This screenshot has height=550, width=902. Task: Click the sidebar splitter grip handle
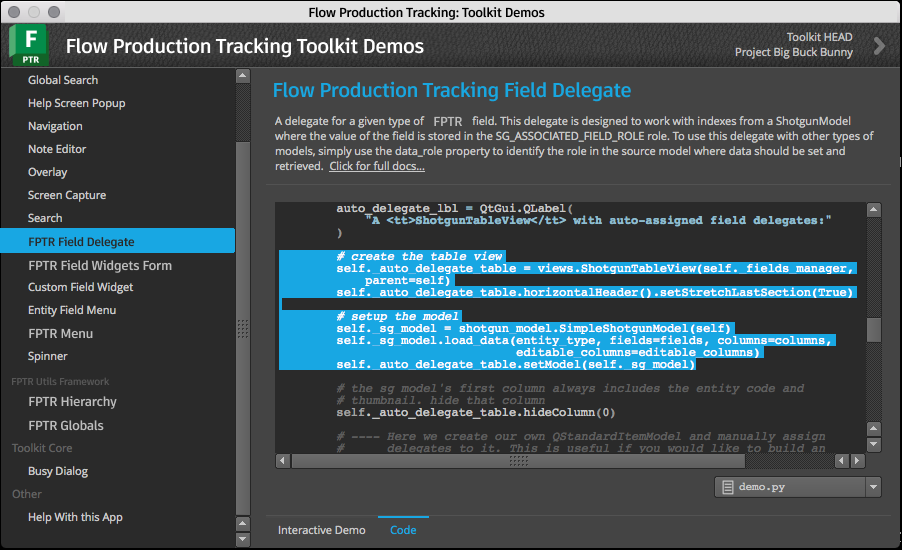pyautogui.click(x=243, y=329)
